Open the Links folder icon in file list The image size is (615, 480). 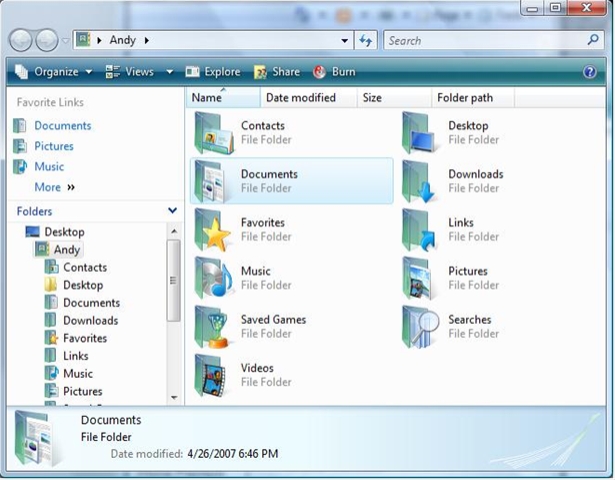tap(418, 230)
